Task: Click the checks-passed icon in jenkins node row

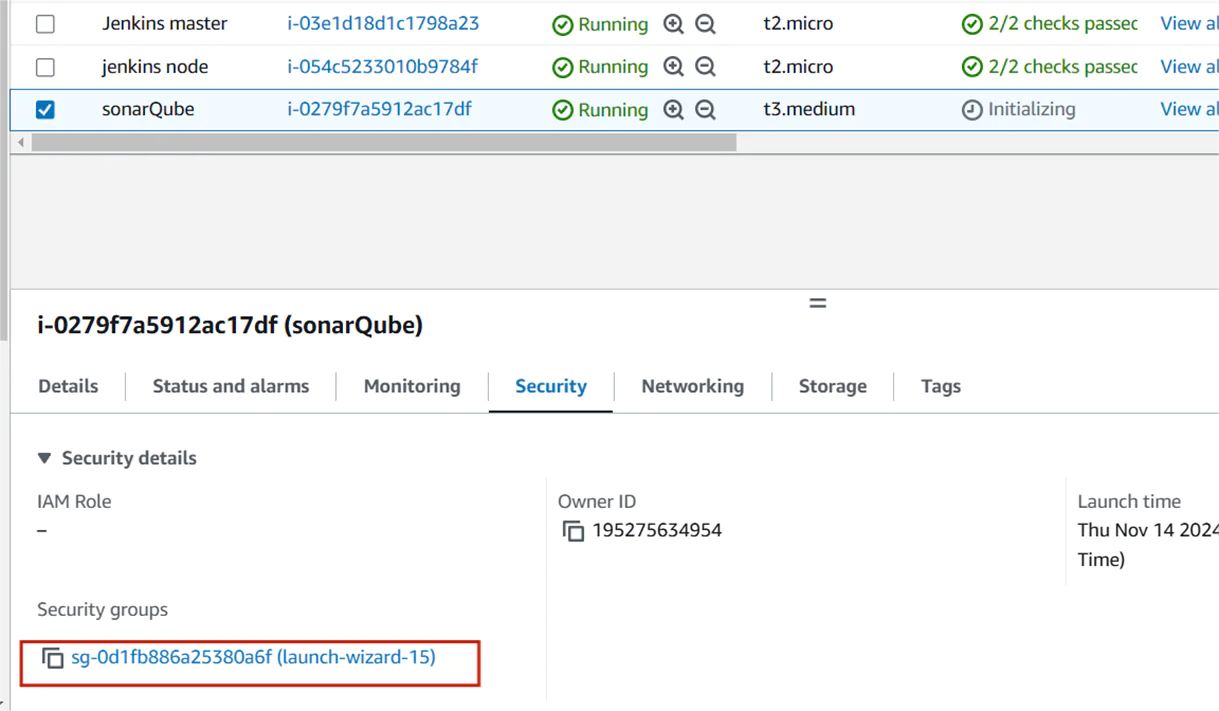Action: [972, 67]
